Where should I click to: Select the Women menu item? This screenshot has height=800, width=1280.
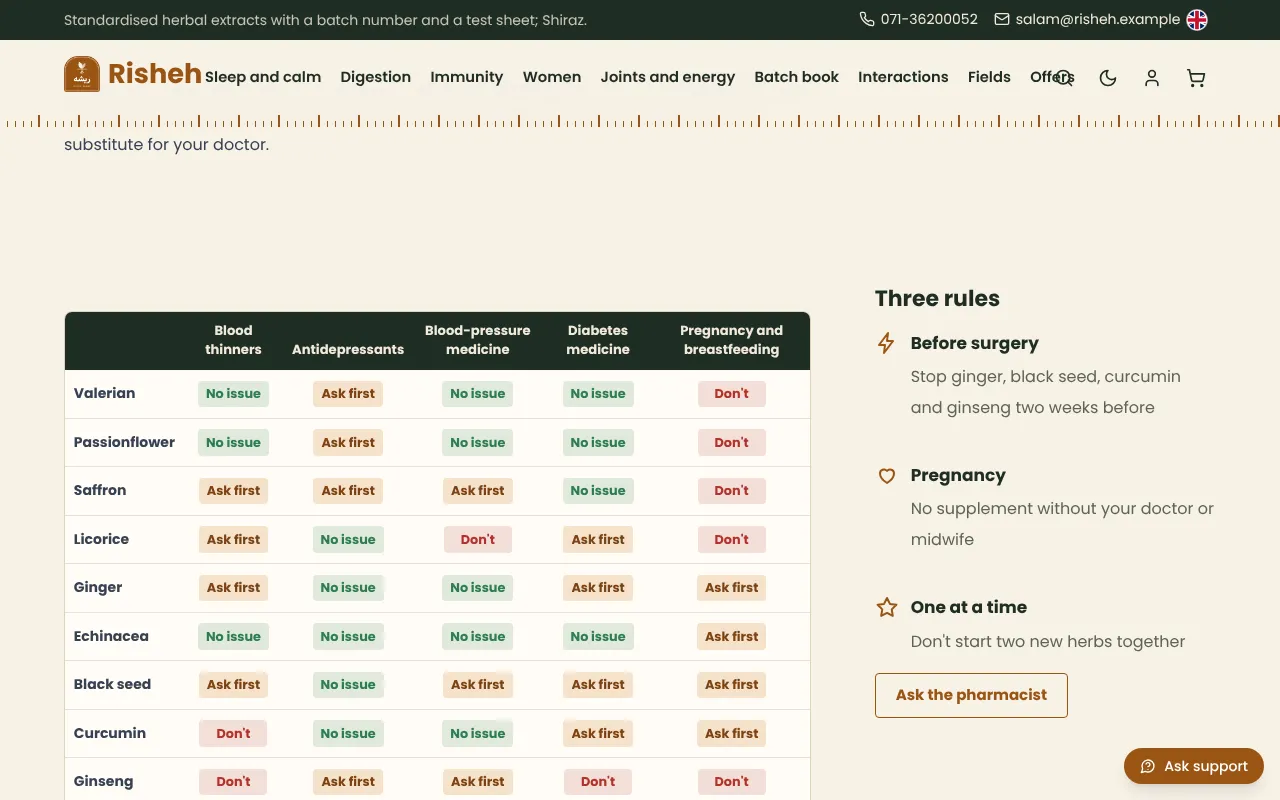(552, 77)
